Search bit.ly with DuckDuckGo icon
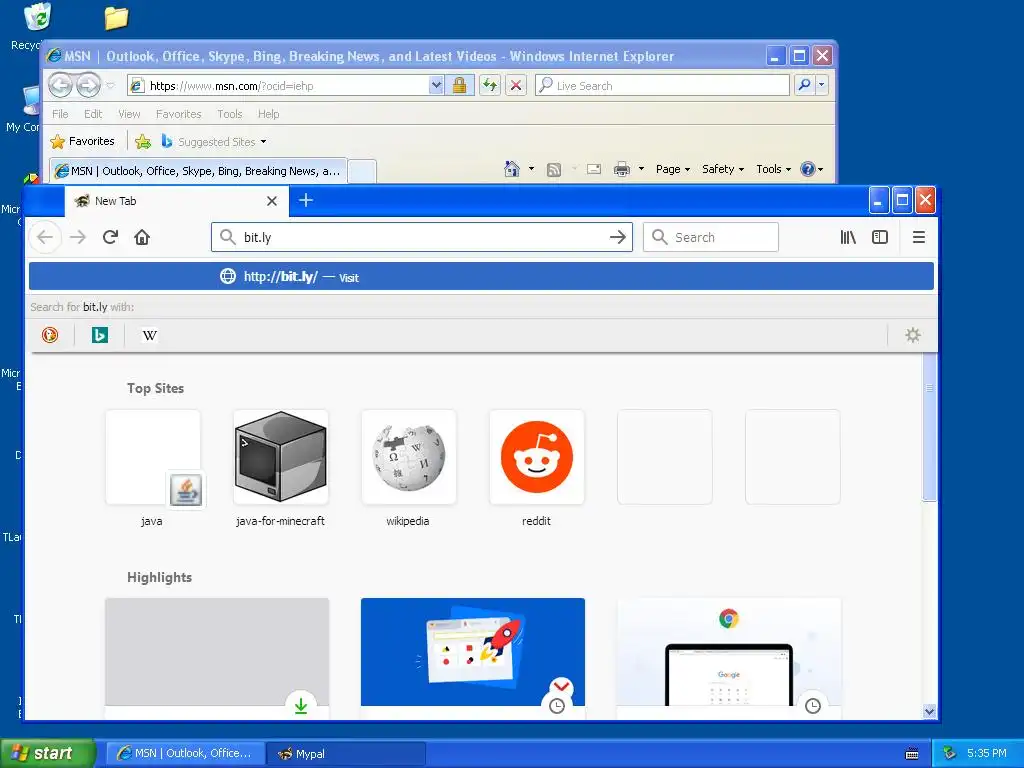Viewport: 1024px width, 768px height. [50, 335]
